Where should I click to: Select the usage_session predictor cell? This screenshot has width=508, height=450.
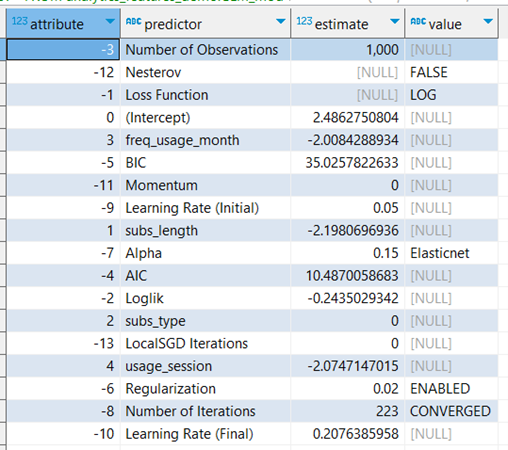pyautogui.click(x=205, y=366)
